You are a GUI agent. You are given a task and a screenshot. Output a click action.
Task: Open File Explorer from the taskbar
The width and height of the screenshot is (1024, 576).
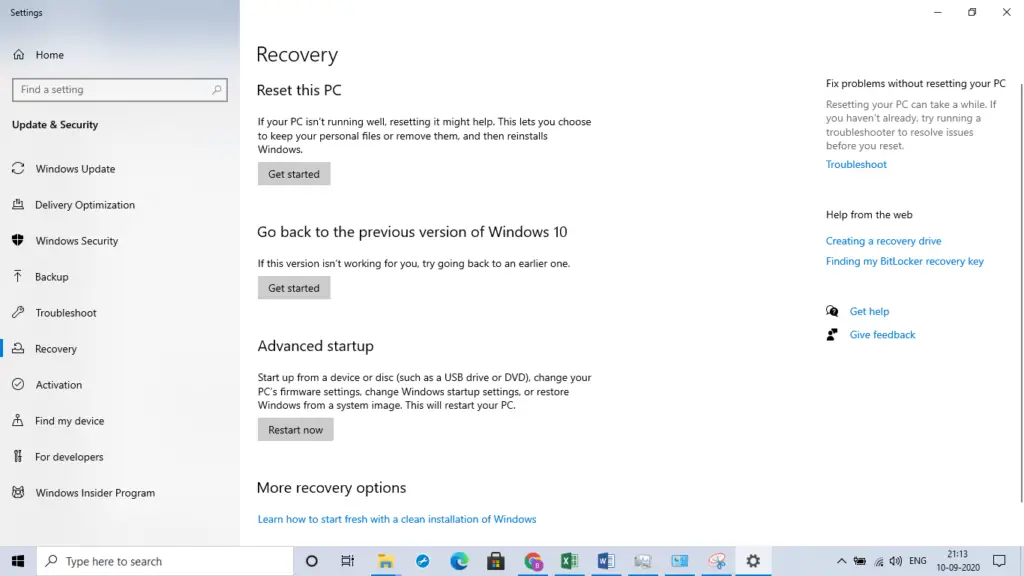(x=385, y=561)
